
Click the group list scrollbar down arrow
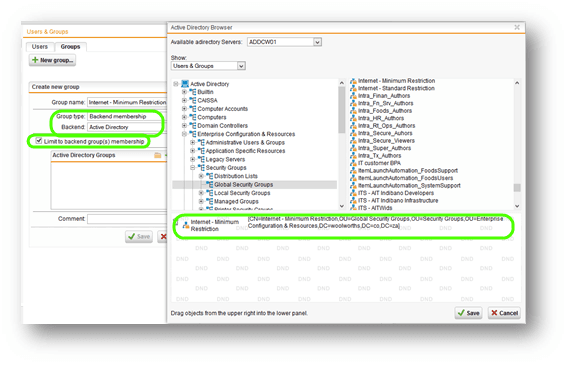pyautogui.click(x=517, y=206)
